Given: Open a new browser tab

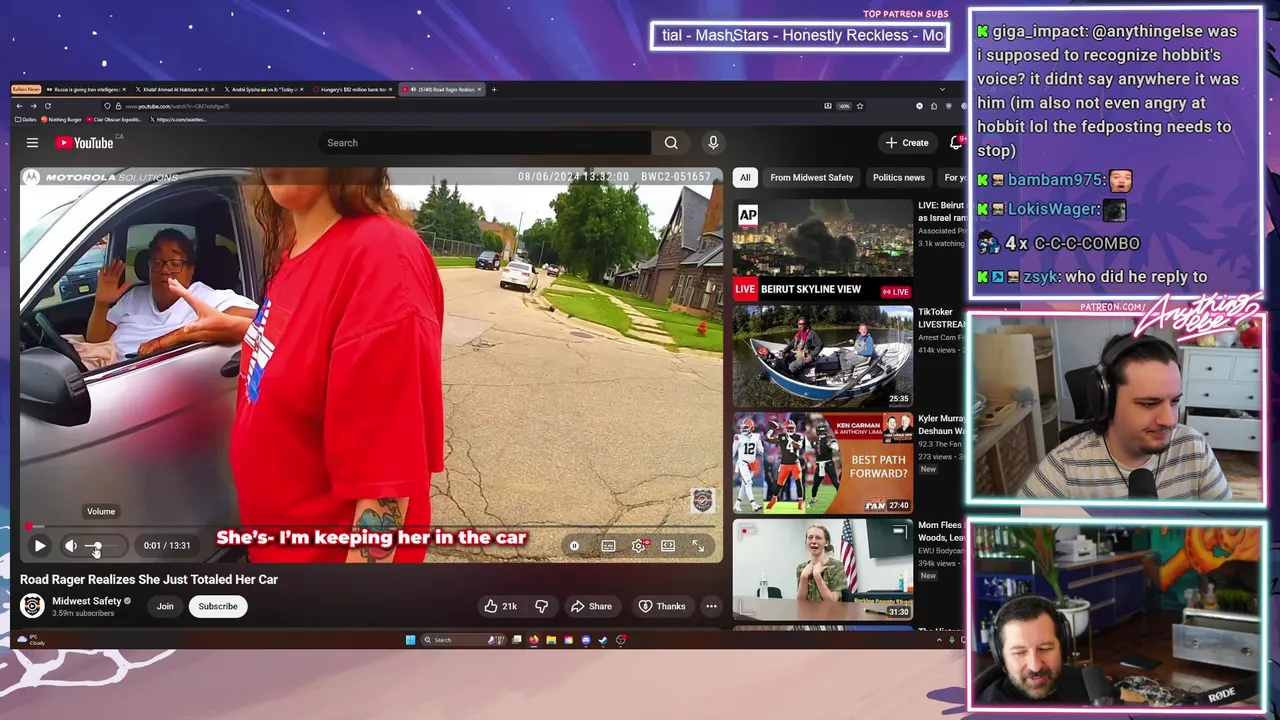Looking at the screenshot, I should pyautogui.click(x=494, y=89).
